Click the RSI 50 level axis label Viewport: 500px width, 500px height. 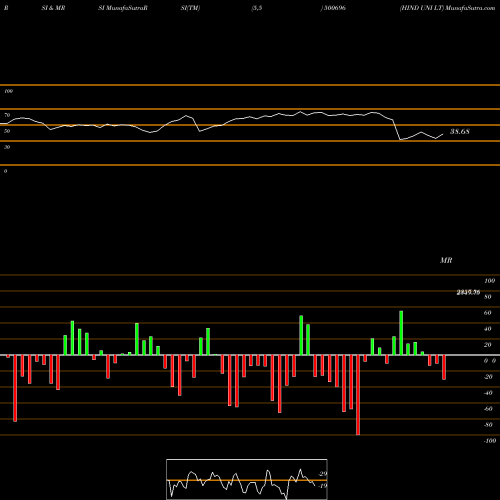[7, 131]
